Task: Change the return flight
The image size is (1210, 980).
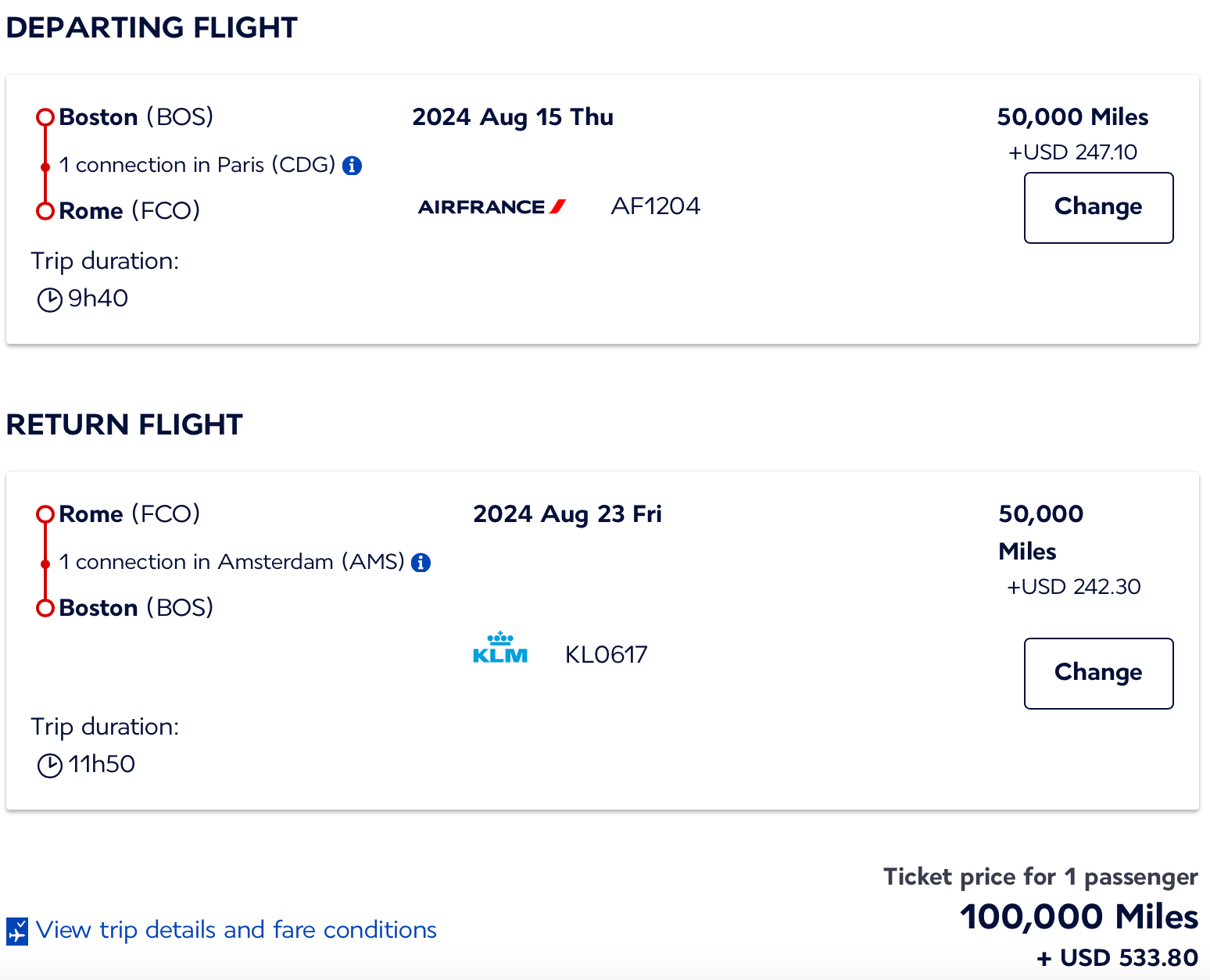Action: coord(1098,673)
